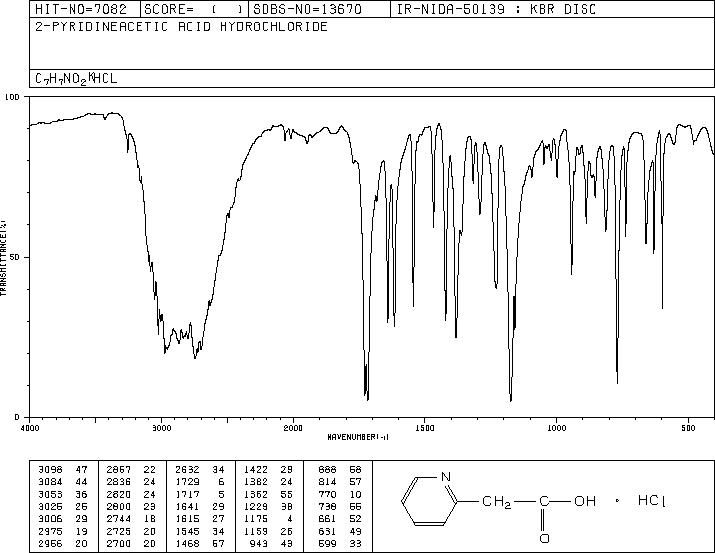Viewport: 715px width, 553px height.
Task: Click the 2700 wavenumber in the peak table
Action: tap(119, 544)
